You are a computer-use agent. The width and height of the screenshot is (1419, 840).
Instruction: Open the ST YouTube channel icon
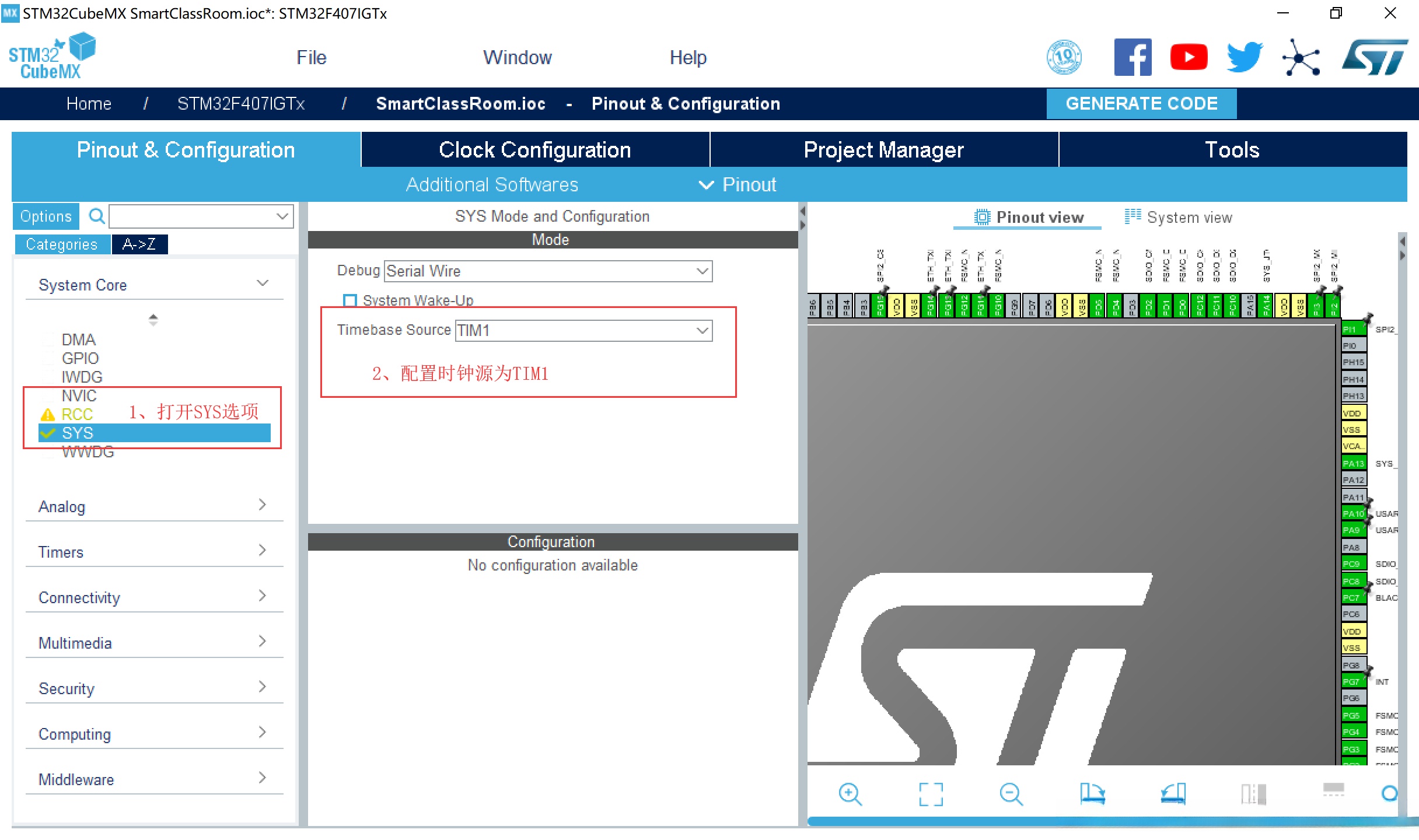1188,57
